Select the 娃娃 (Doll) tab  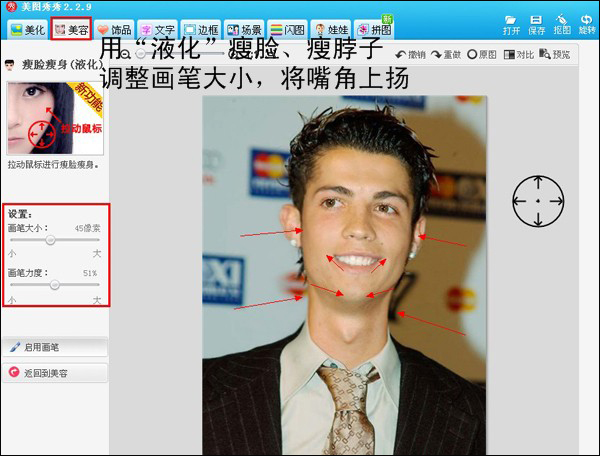[x=333, y=30]
